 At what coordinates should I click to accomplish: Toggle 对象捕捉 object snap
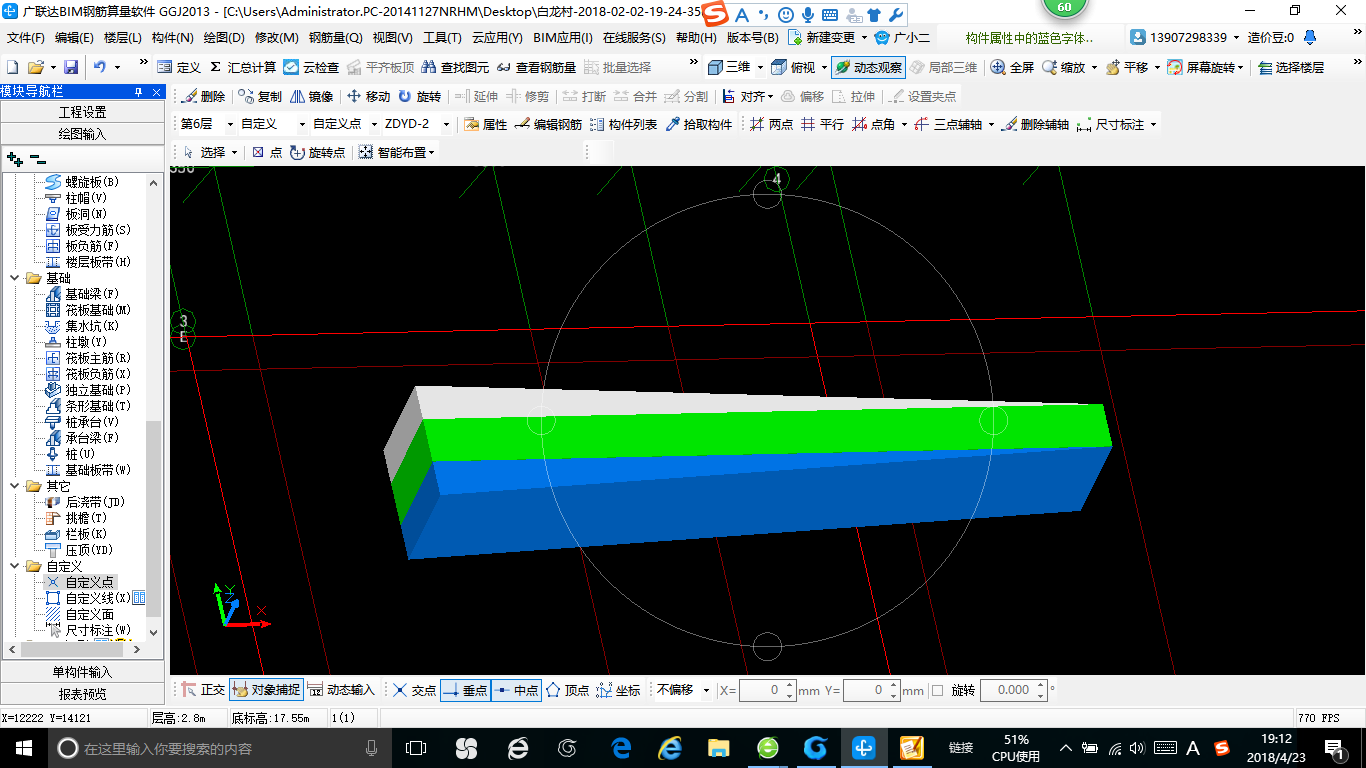click(x=266, y=690)
